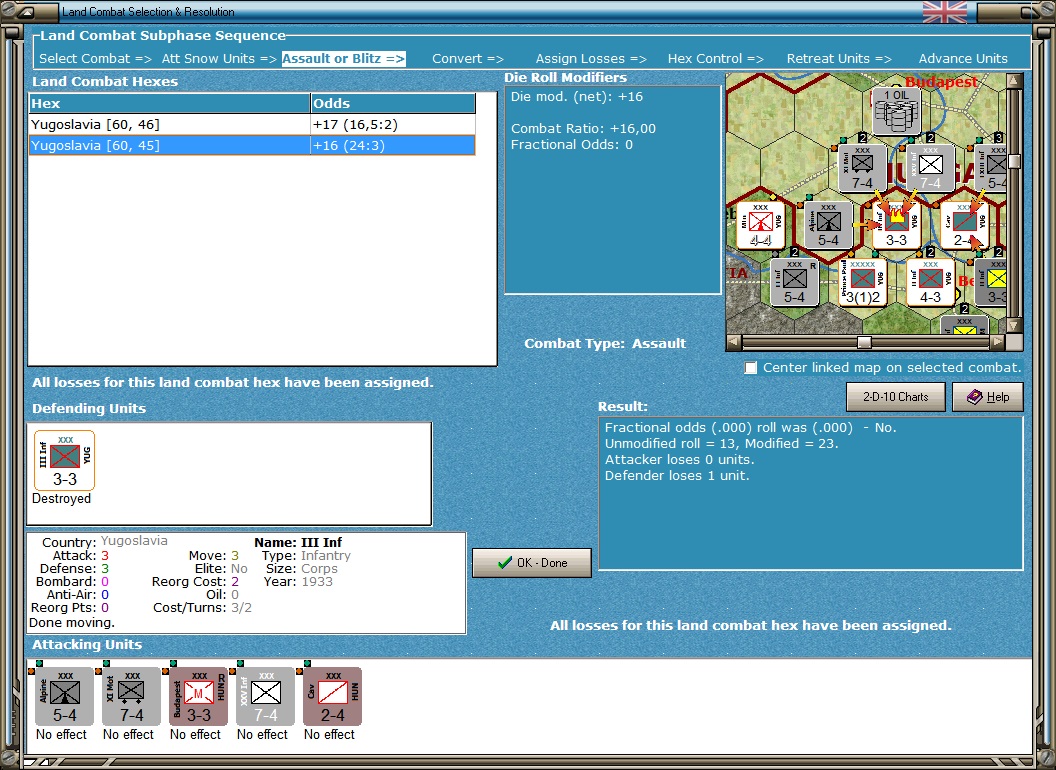Image resolution: width=1056 pixels, height=770 pixels.
Task: Click the Assault or Blitz subphase step
Action: (x=343, y=59)
